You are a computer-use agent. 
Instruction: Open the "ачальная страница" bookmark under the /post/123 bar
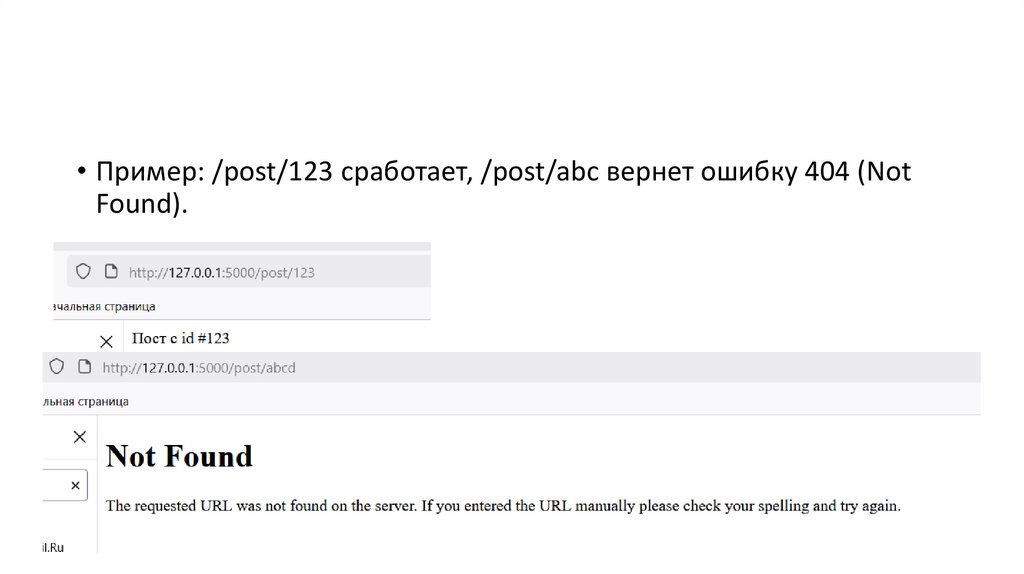point(105,305)
